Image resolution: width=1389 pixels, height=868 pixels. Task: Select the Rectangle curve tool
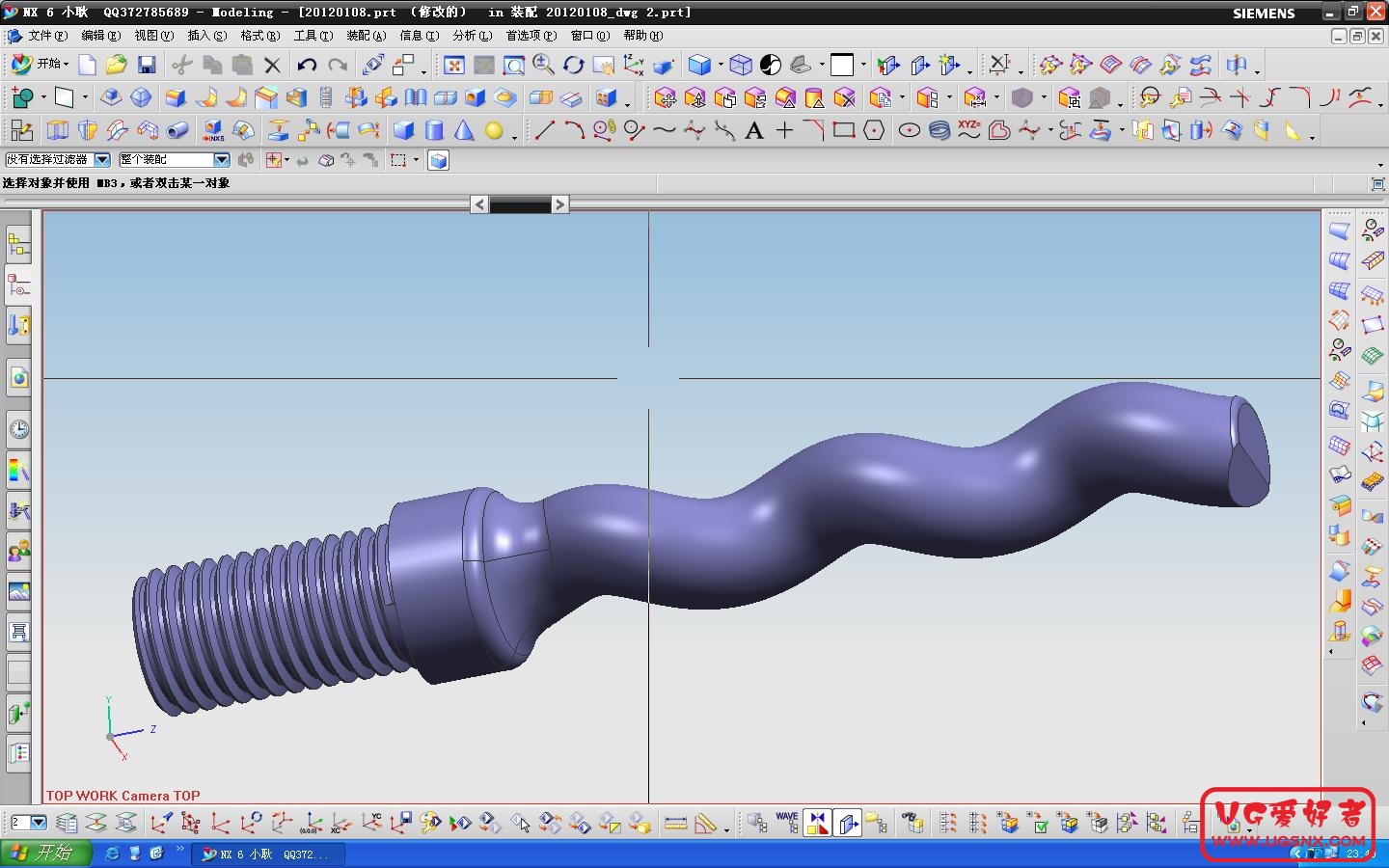point(844,130)
